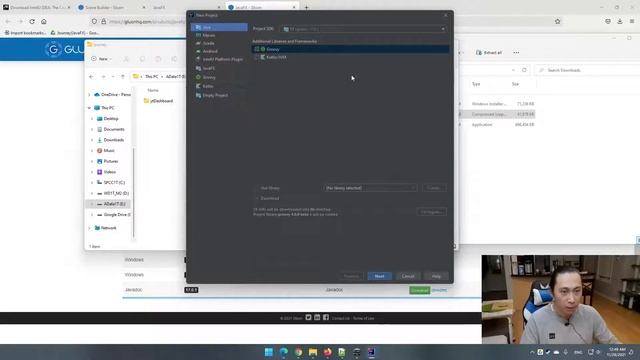This screenshot has width=640, height=360.
Task: Expand the Network node in File Explorer
Action: click(90, 228)
